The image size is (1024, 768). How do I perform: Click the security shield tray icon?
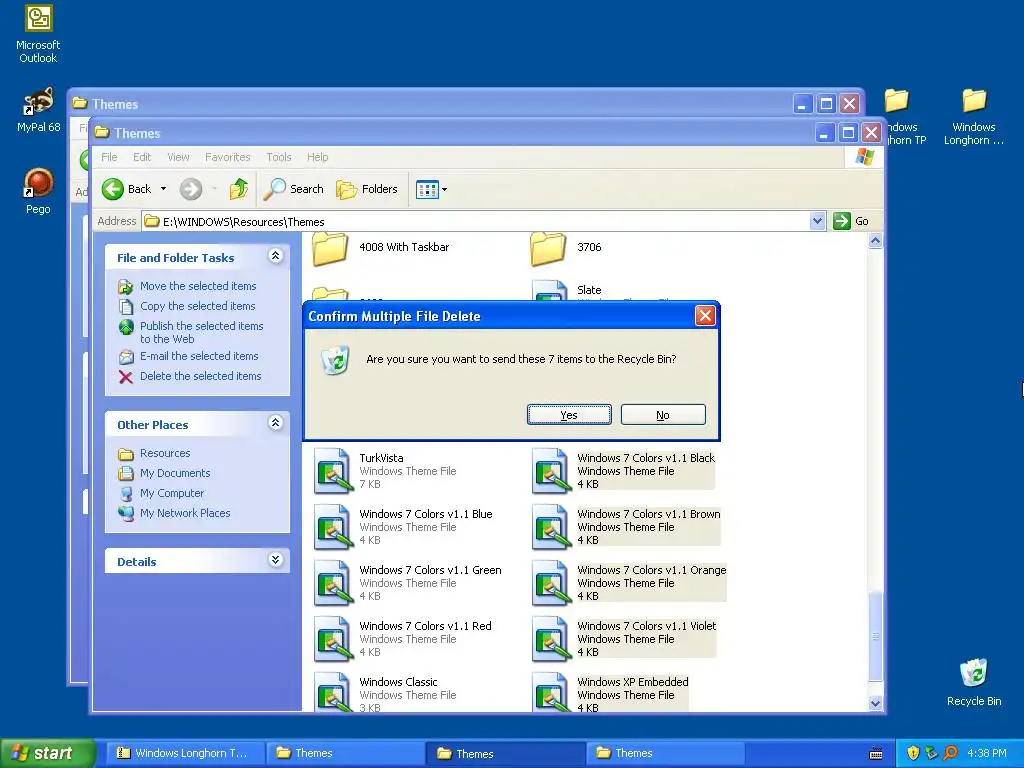point(913,753)
